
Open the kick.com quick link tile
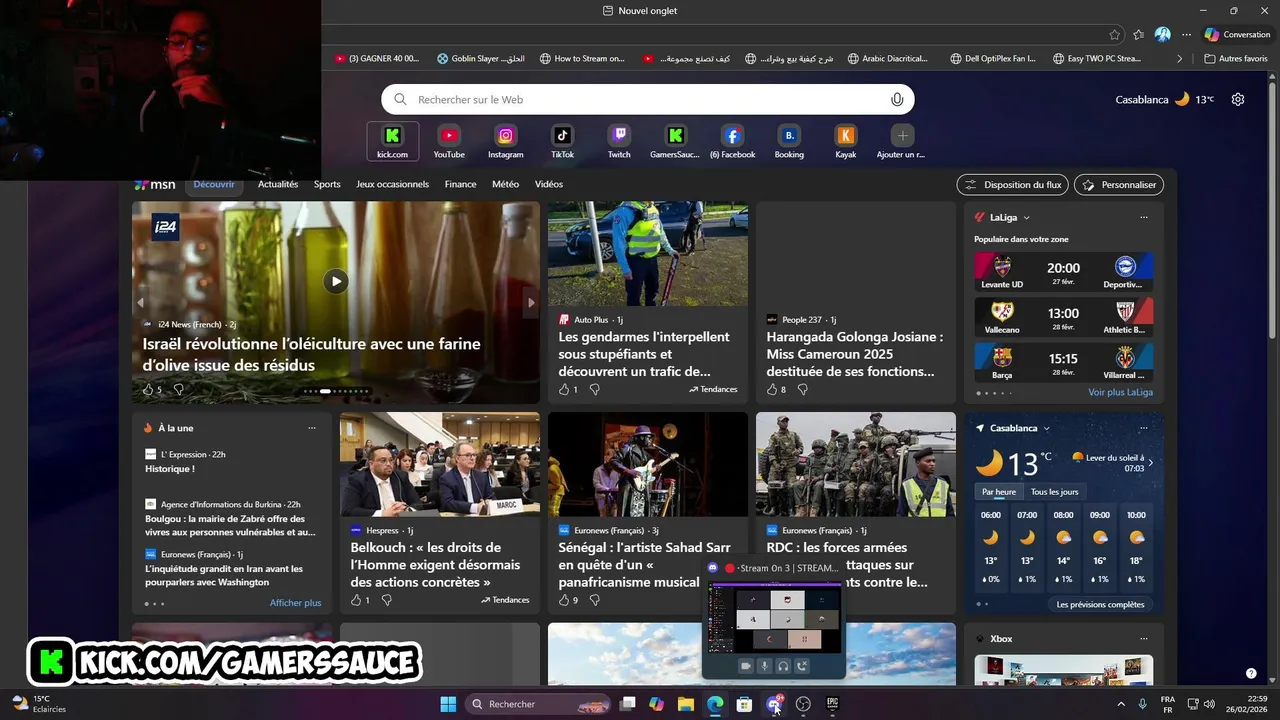click(x=392, y=141)
